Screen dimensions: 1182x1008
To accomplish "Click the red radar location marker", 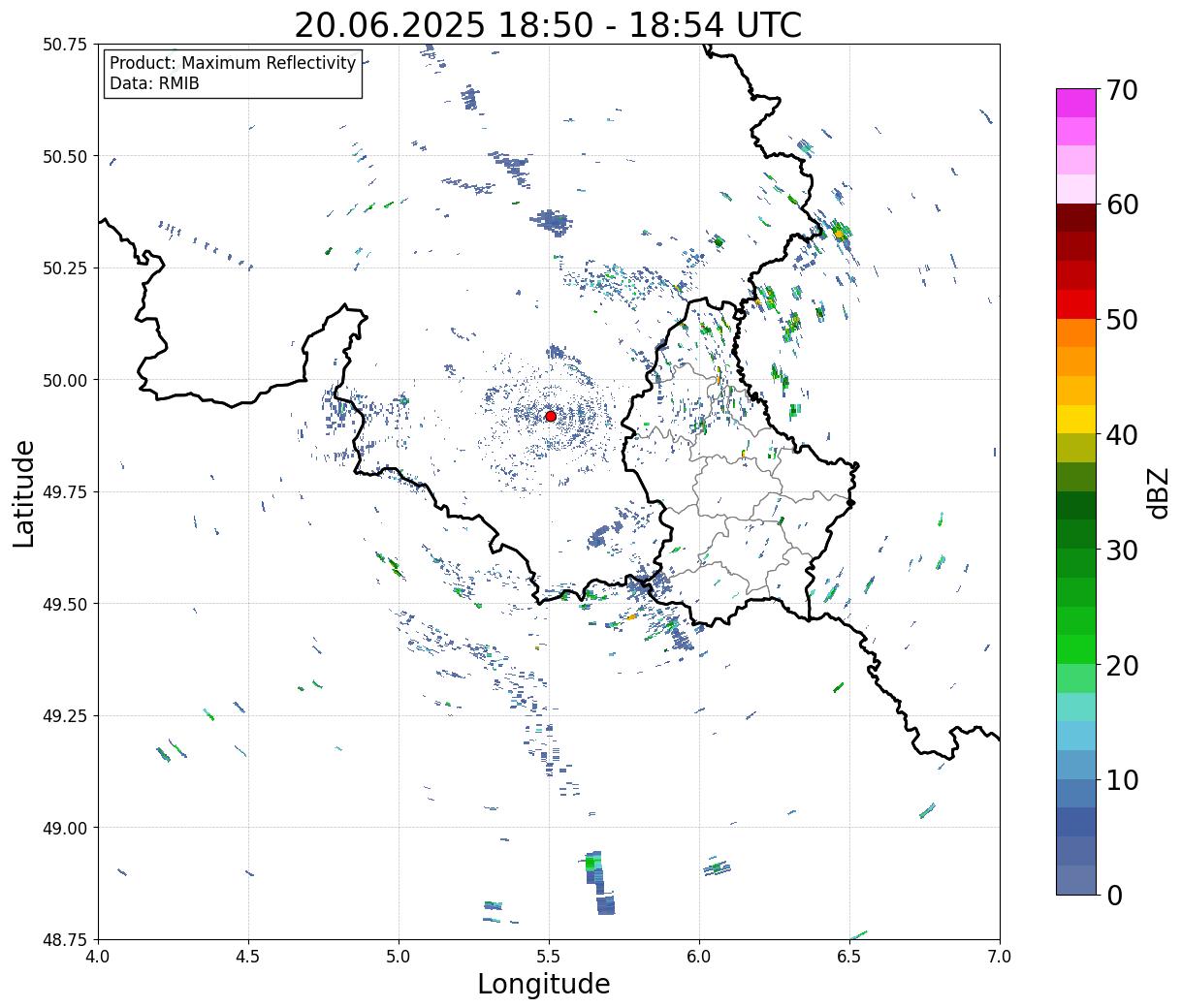I will [550, 416].
